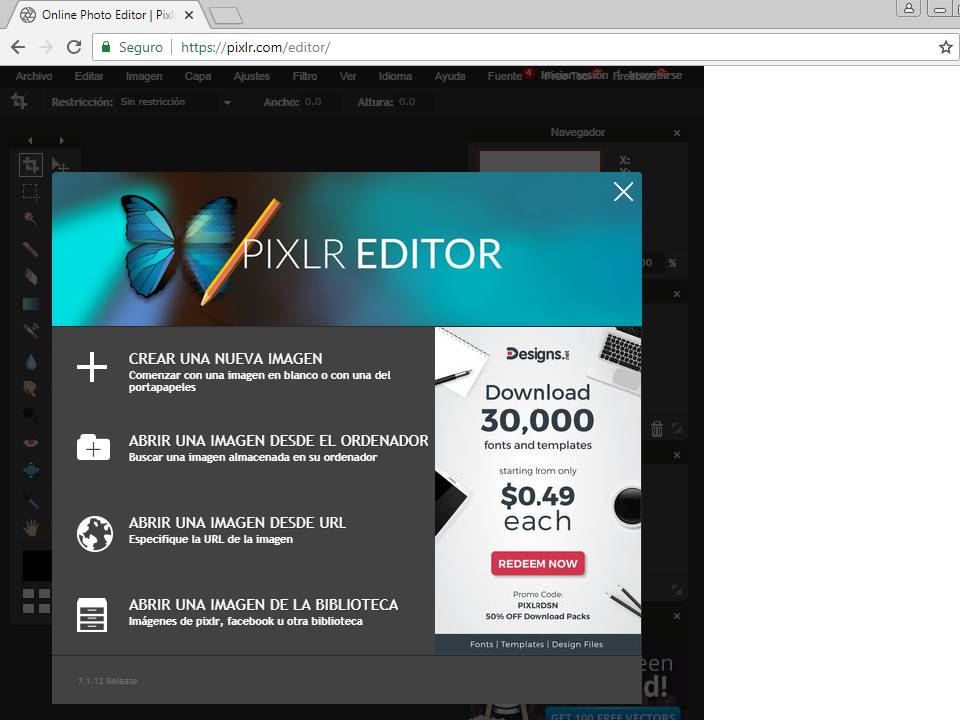Click the Altura height input field

pyautogui.click(x=414, y=102)
